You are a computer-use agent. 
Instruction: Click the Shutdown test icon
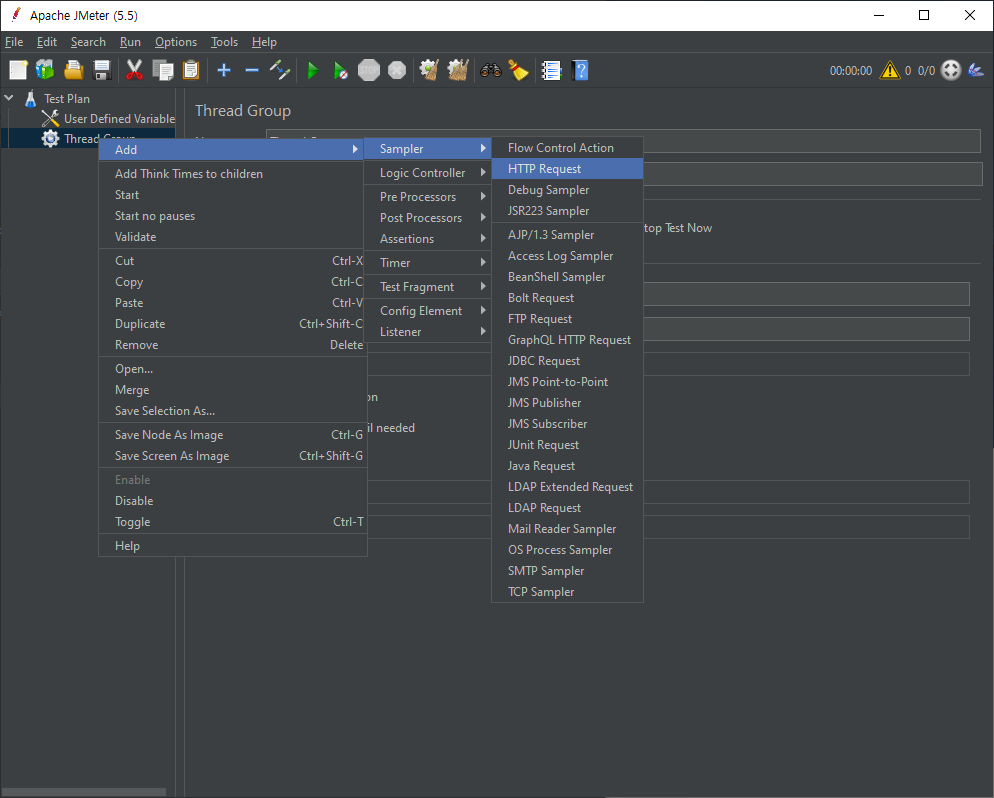click(x=397, y=70)
